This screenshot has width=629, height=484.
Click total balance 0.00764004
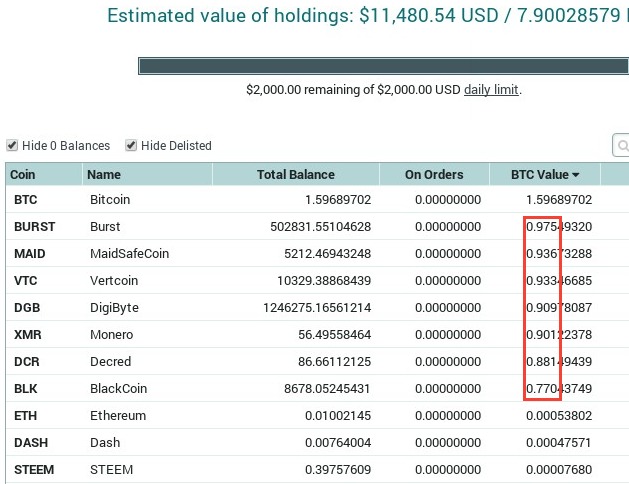(338, 442)
